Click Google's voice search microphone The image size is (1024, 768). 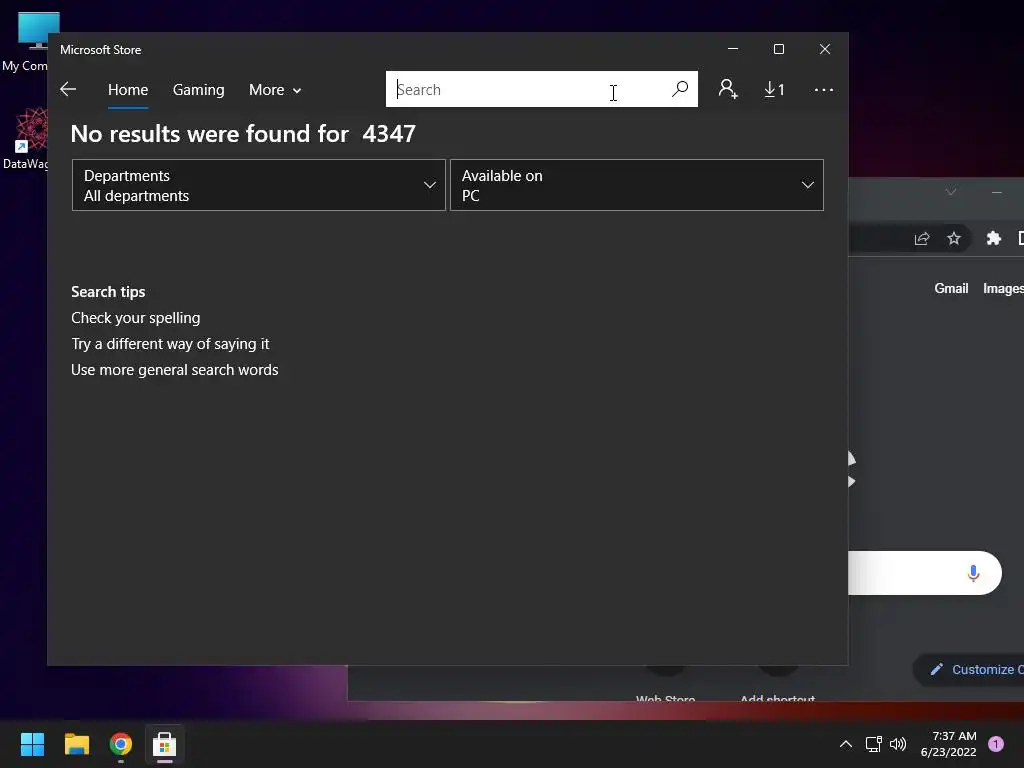click(973, 573)
